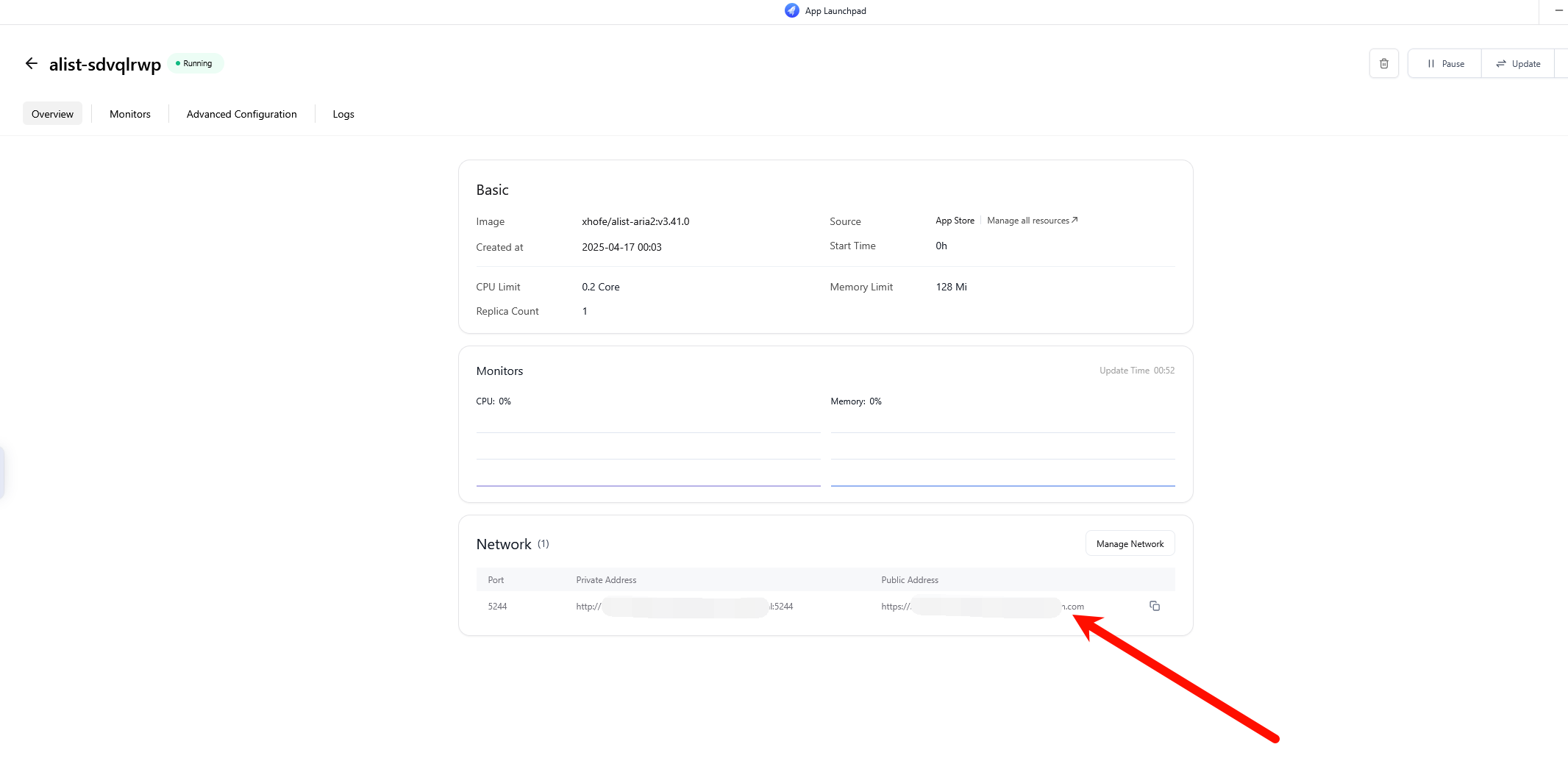Switch to the Overview tab

(52, 114)
